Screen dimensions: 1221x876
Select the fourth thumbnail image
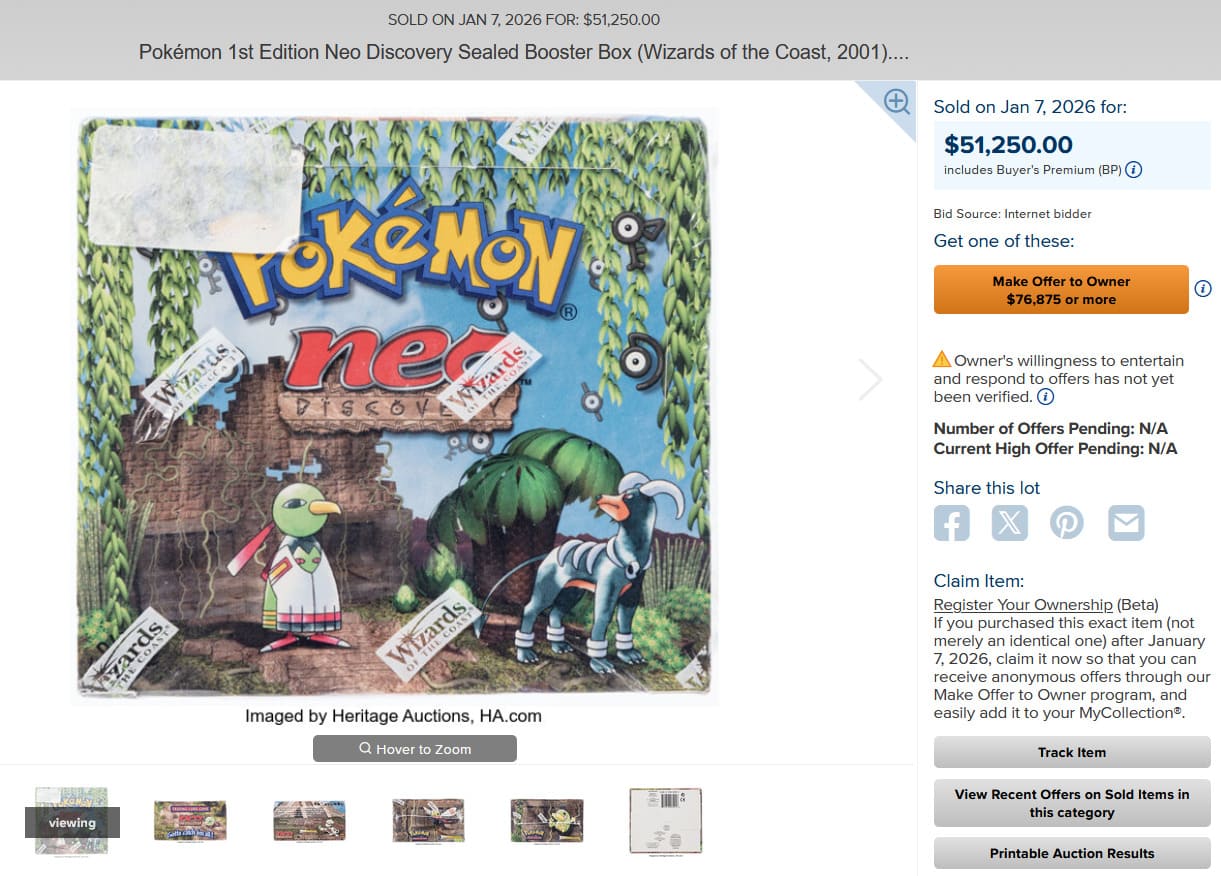coord(428,821)
